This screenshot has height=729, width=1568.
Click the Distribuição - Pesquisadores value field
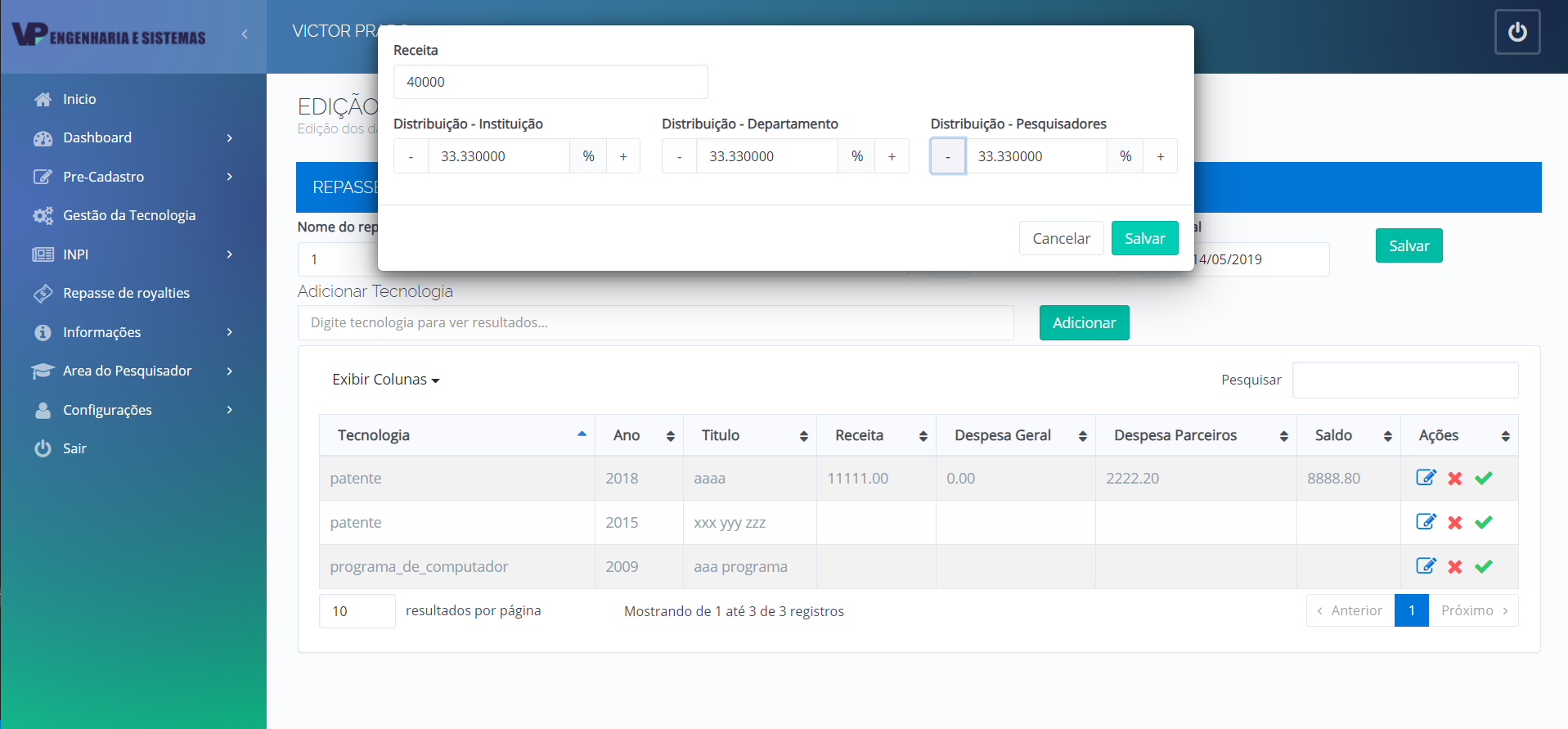(x=1036, y=156)
